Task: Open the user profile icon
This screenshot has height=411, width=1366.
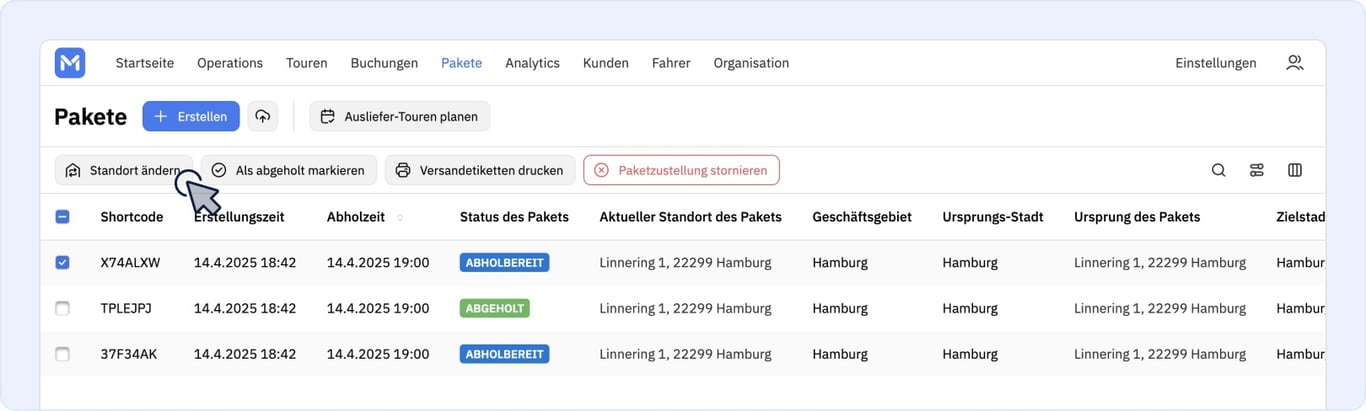Action: coord(1294,63)
